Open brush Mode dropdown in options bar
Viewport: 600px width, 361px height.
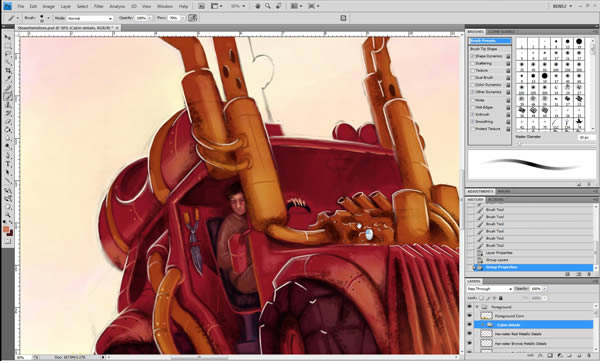(x=90, y=18)
